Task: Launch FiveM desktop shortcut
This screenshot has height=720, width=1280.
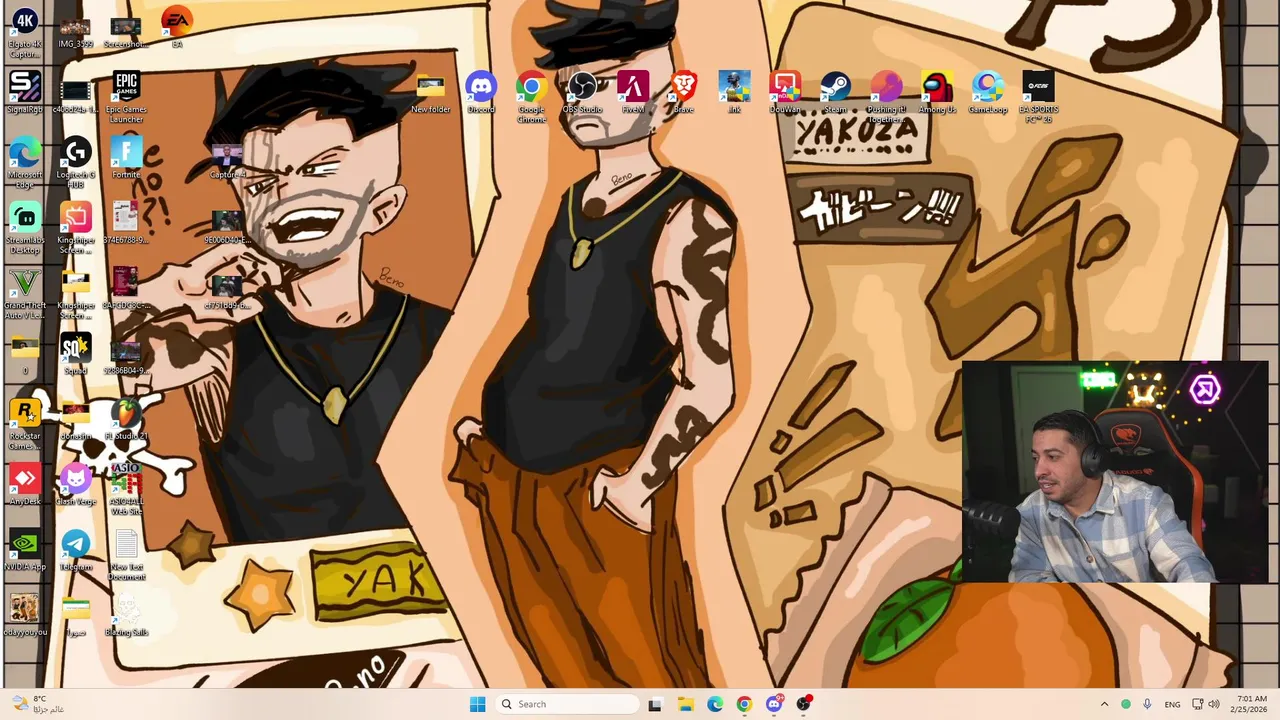Action: coord(633,92)
